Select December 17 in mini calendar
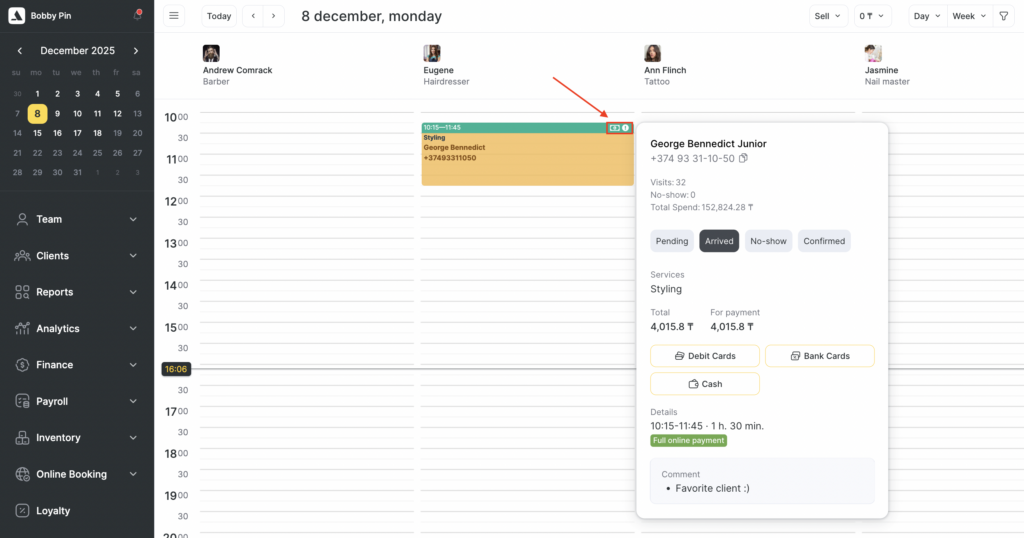 (x=77, y=133)
